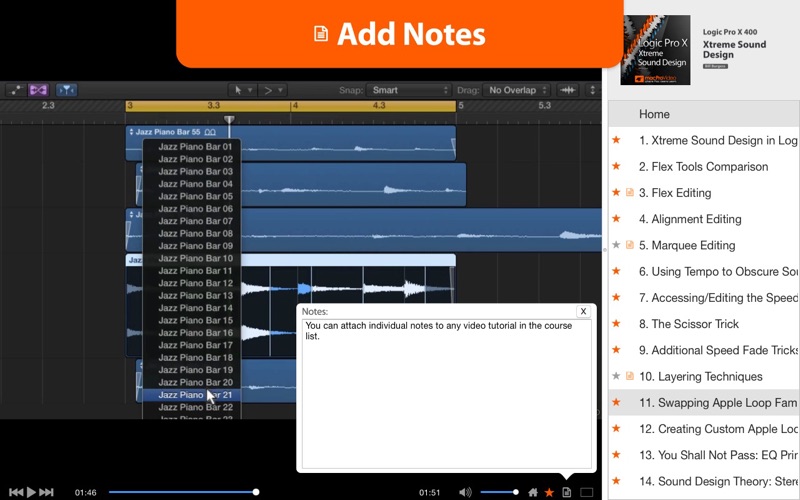Toggle gray favorite star for Marquee Editing
This screenshot has width=800, height=500.
tap(616, 245)
